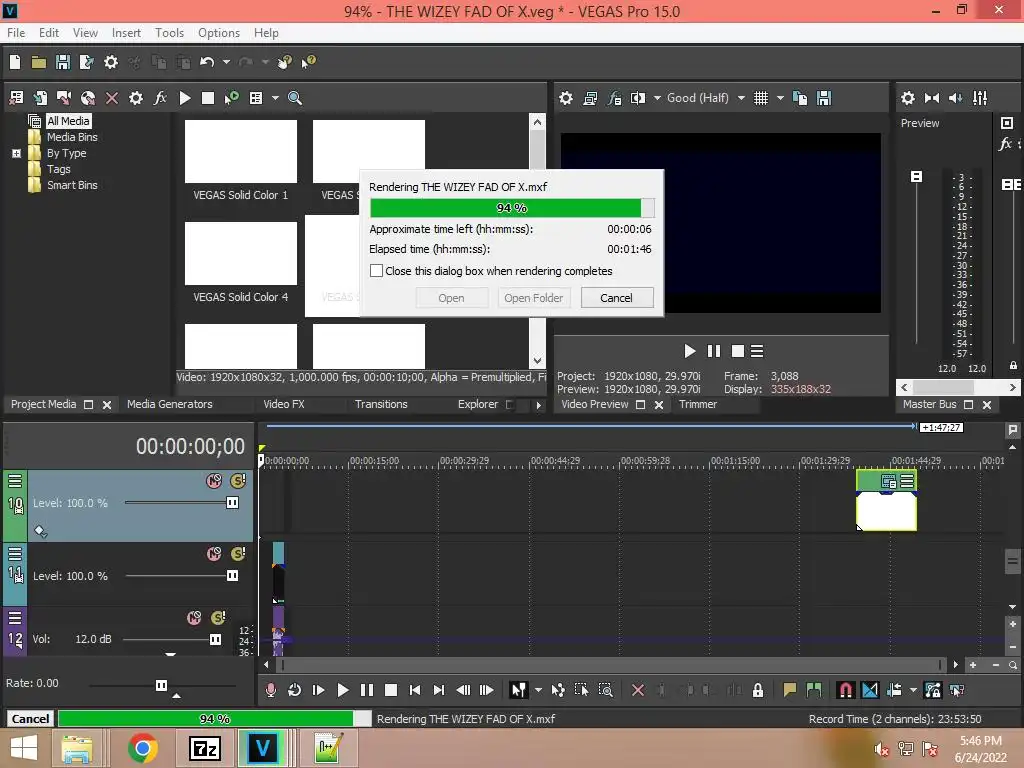The width and height of the screenshot is (1024, 768).
Task: Click the New project icon
Action: (15, 62)
